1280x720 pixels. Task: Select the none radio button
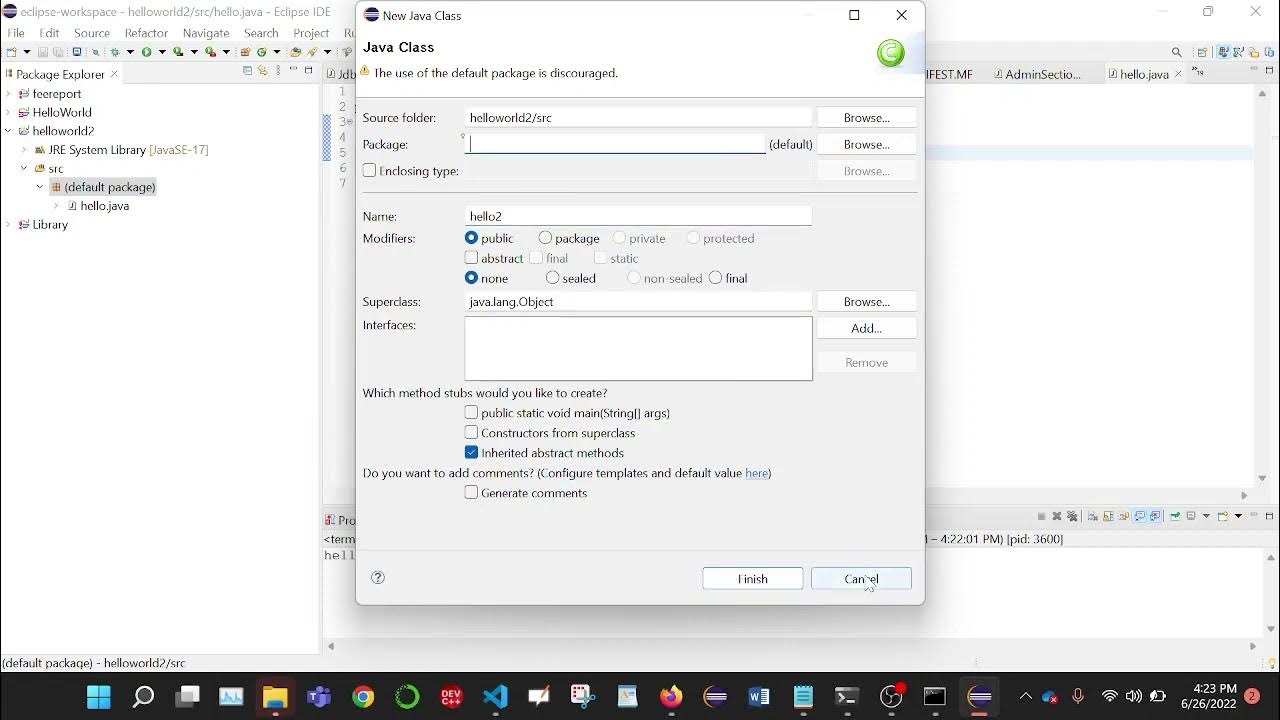pos(472,278)
